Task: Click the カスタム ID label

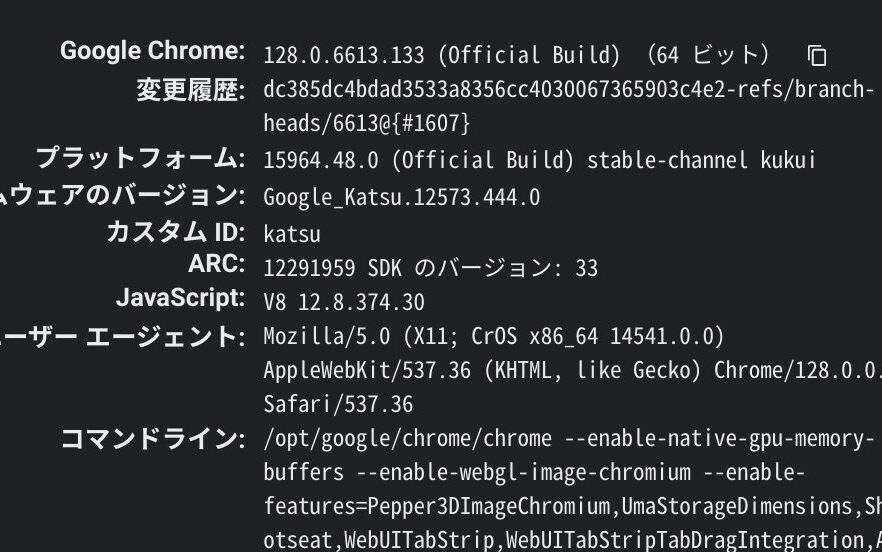Action: tap(175, 232)
